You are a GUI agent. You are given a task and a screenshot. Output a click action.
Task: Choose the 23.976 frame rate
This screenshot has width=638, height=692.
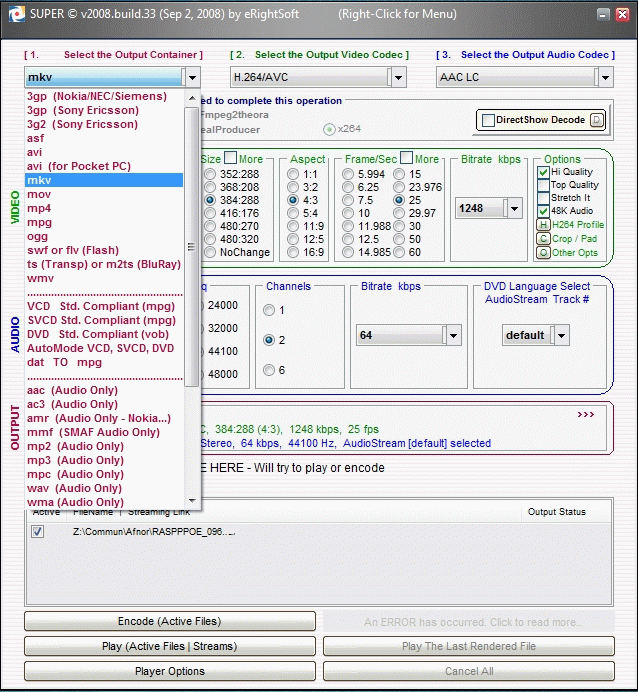pyautogui.click(x=399, y=187)
